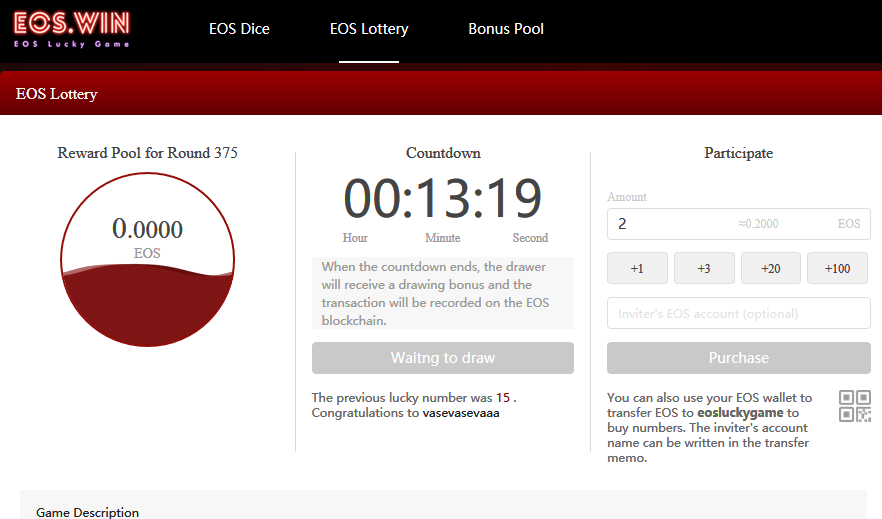Click the 00:13:19 countdown timer
Screen dimensions: 882x519
click(443, 198)
